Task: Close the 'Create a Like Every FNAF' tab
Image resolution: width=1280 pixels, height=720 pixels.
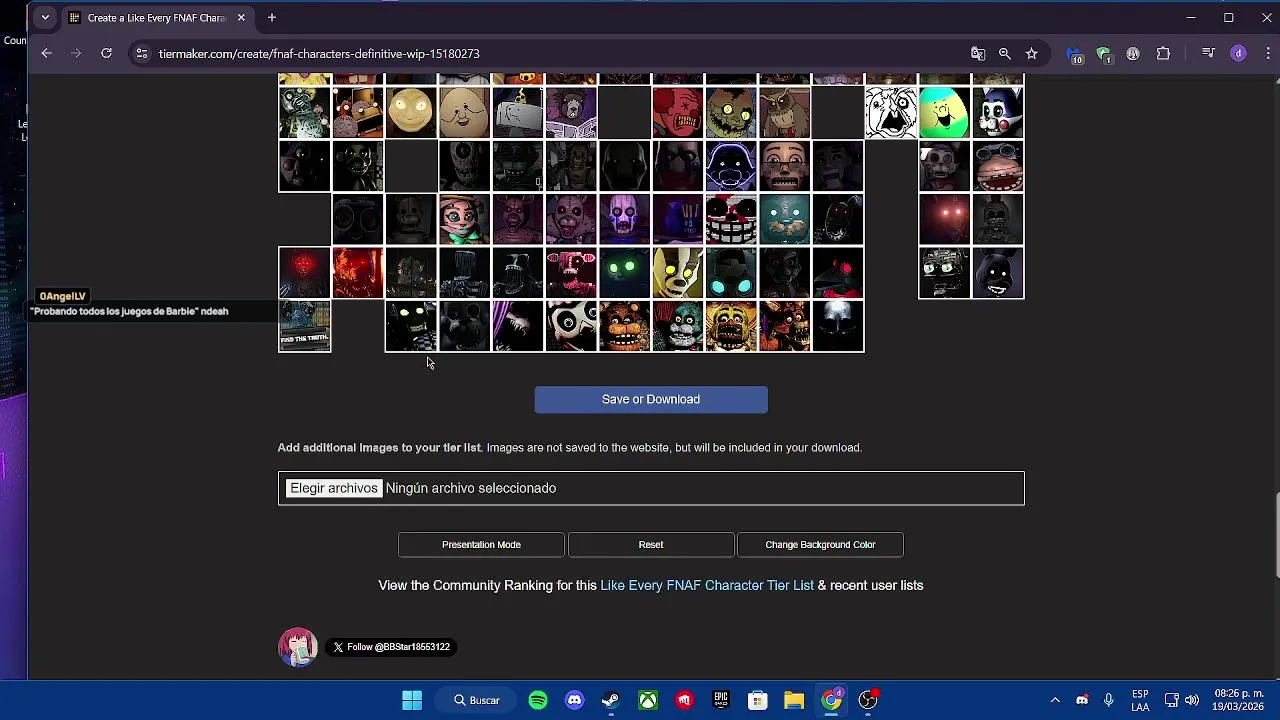Action: click(x=241, y=18)
